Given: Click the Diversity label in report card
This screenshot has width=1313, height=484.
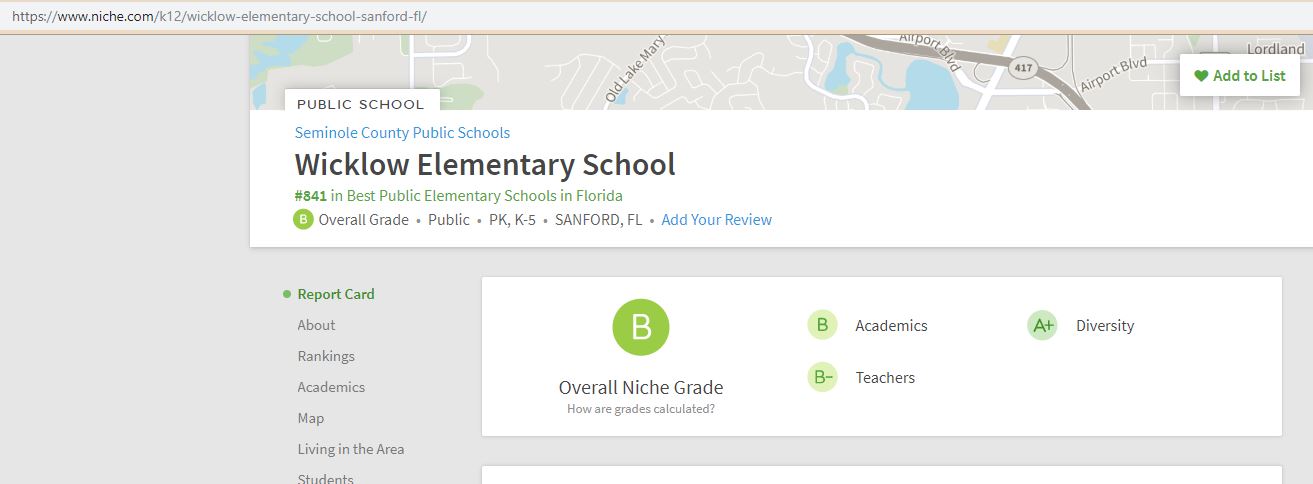Looking at the screenshot, I should [1105, 325].
